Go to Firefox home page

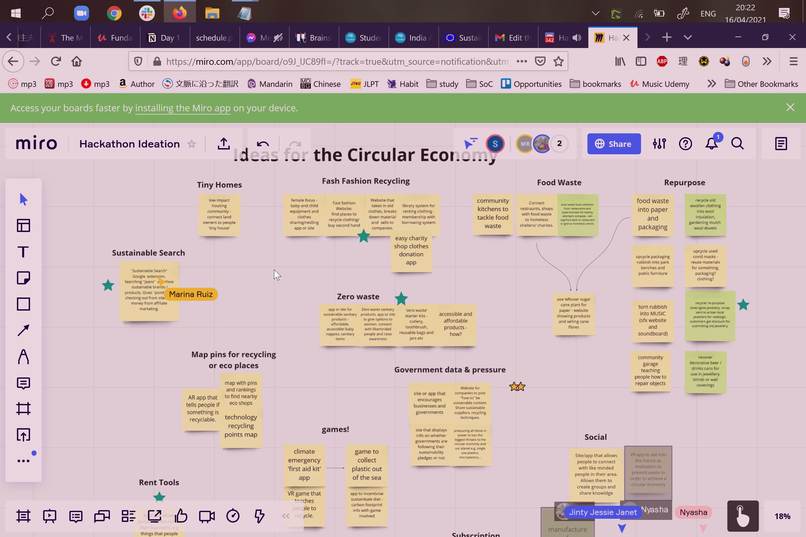click(x=77, y=61)
